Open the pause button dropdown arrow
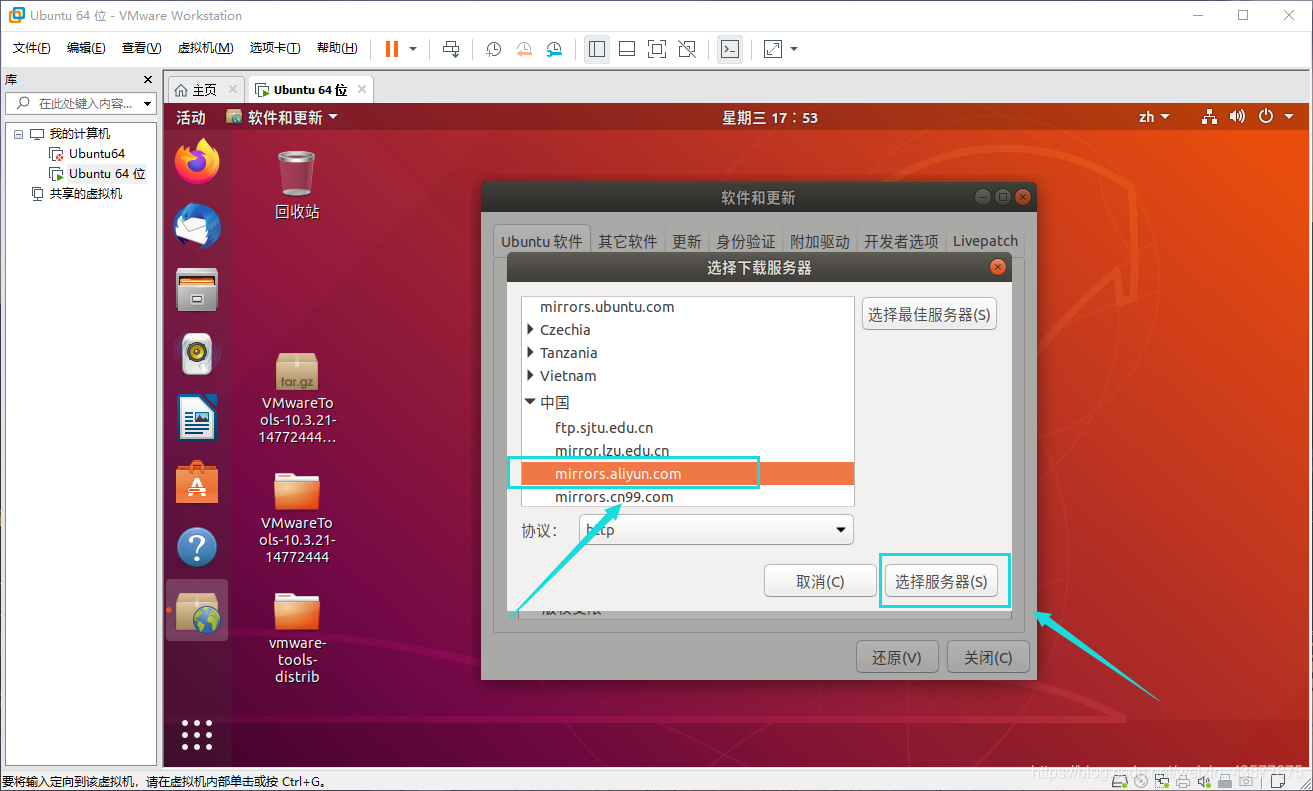The height and width of the screenshot is (791, 1313). coord(413,49)
